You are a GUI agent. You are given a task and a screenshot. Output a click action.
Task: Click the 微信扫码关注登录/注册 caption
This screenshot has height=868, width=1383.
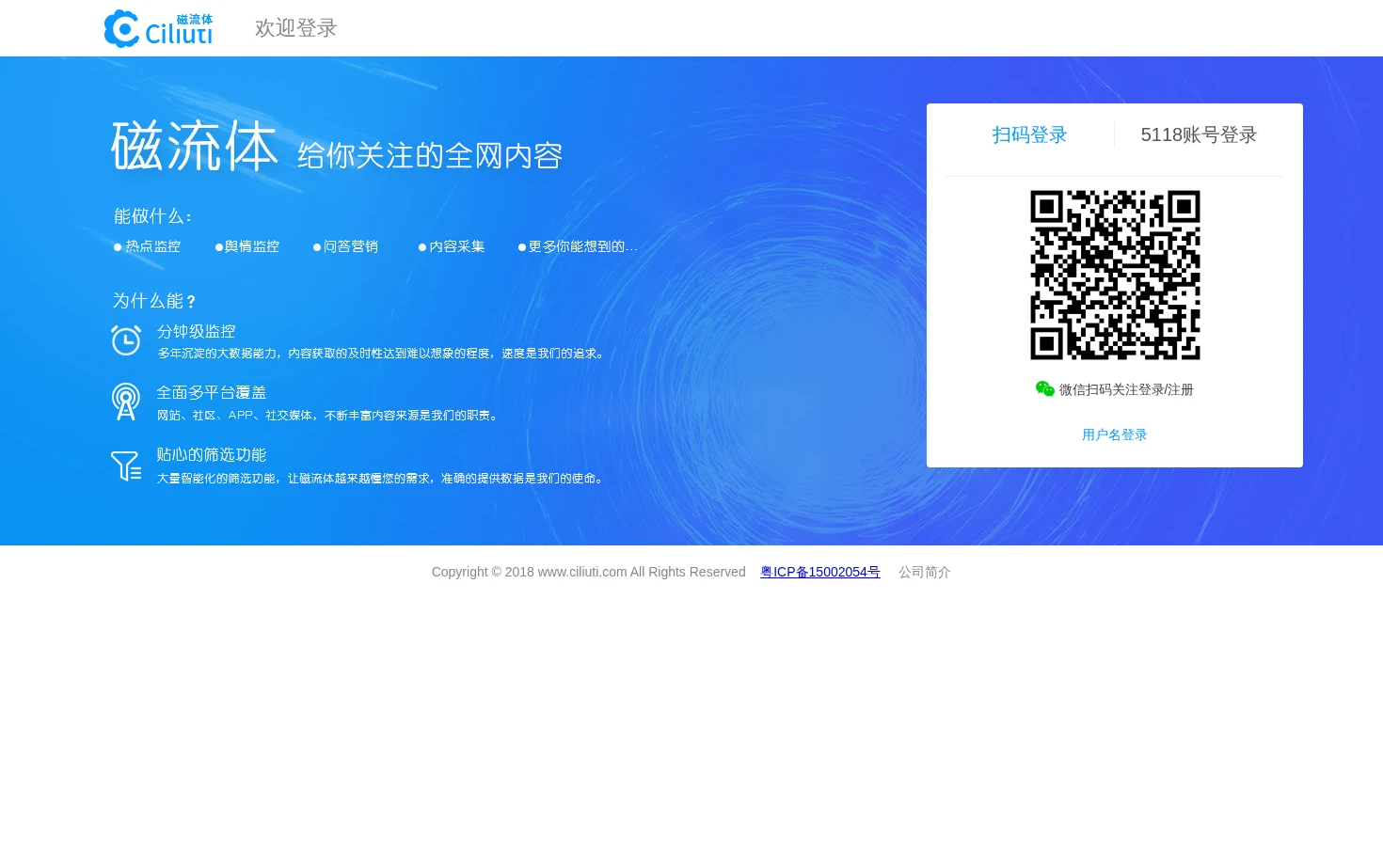(1126, 389)
